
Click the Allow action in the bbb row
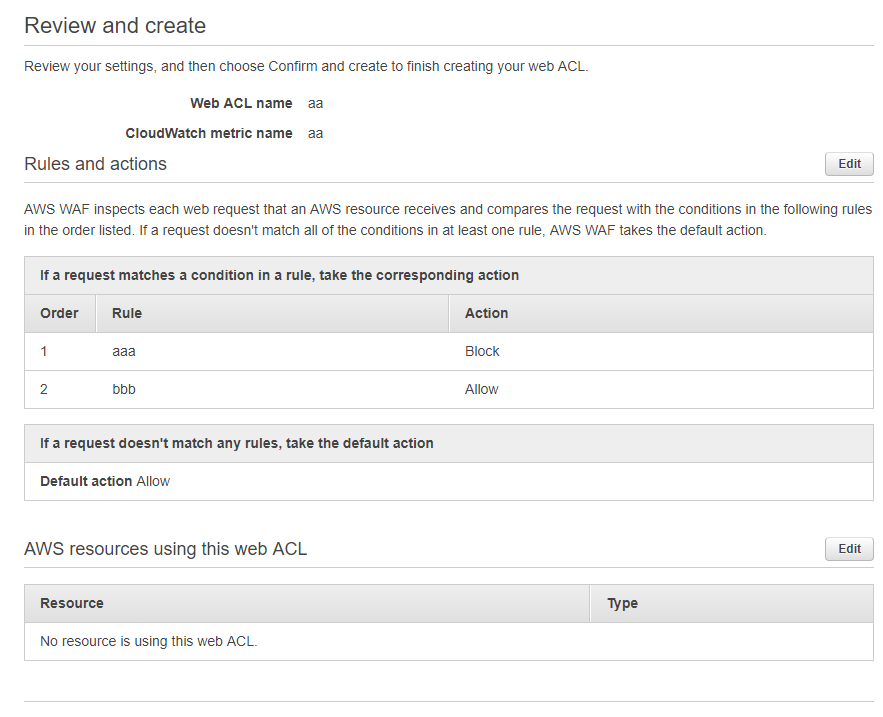[481, 389]
